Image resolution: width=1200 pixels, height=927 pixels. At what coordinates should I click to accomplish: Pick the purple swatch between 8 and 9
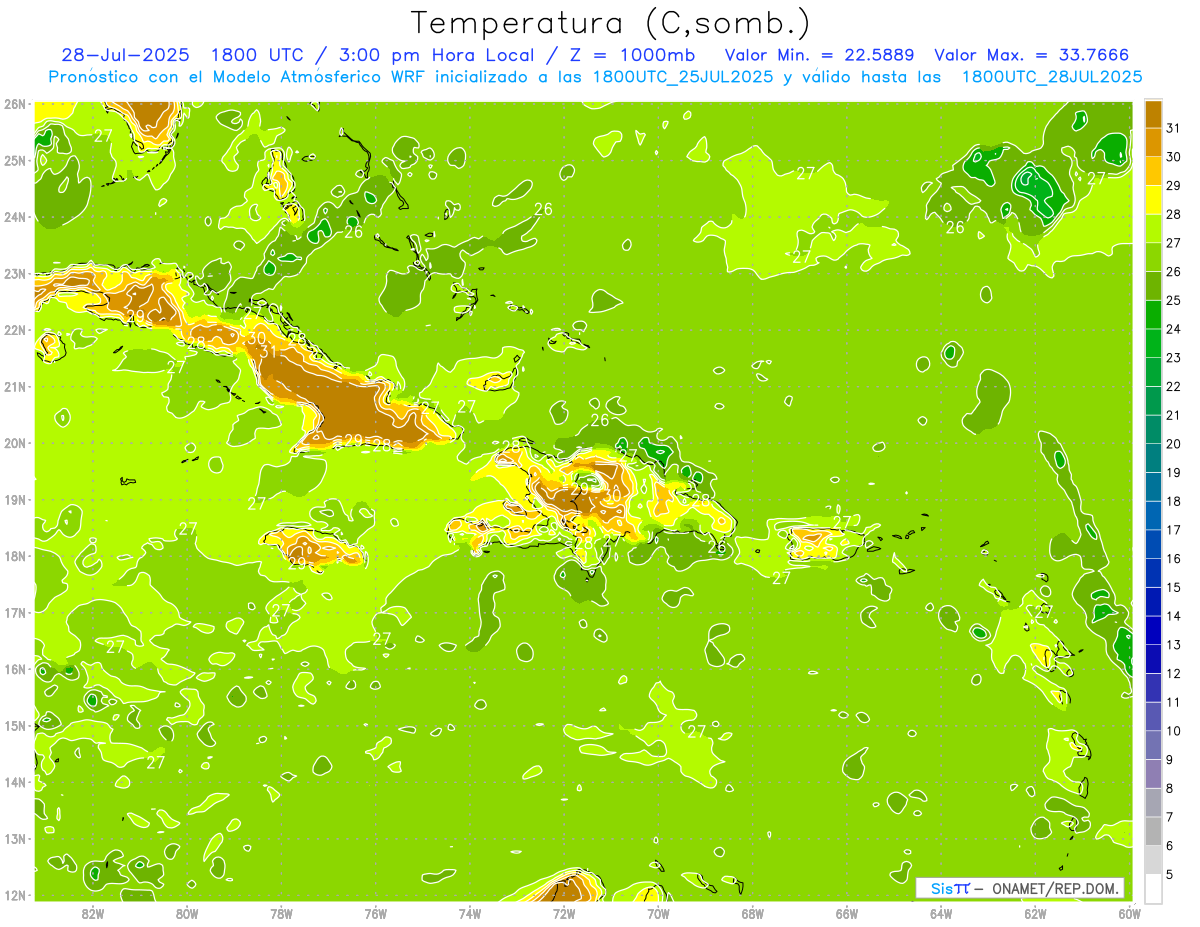pyautogui.click(x=1153, y=774)
